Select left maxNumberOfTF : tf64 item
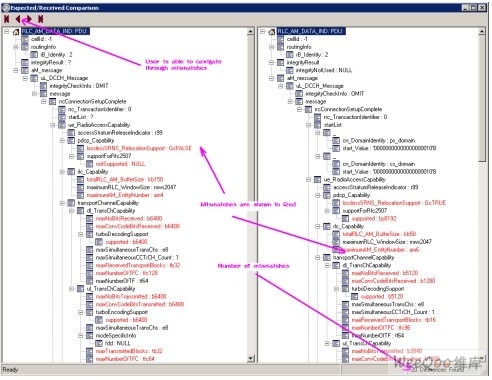The image size is (492, 380). click(122, 281)
